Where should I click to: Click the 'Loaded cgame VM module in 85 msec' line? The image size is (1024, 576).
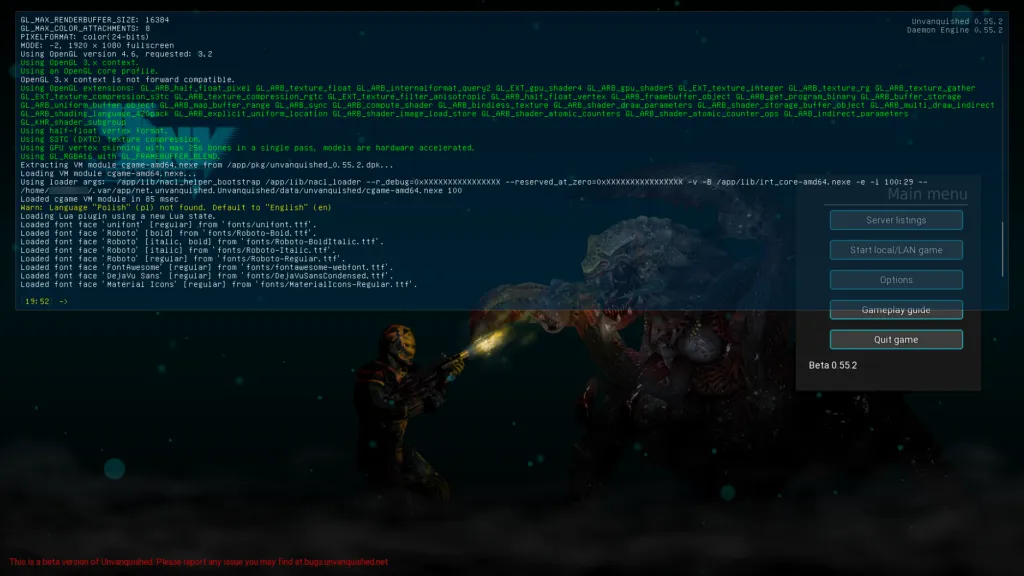99,199
